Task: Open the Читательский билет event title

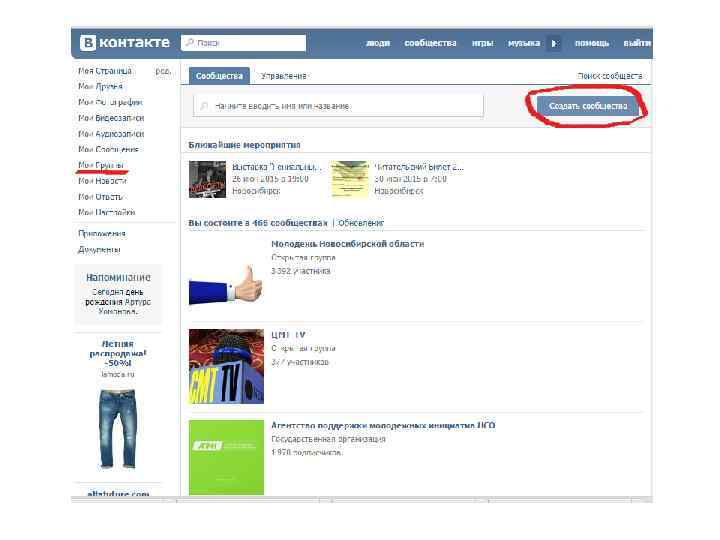Action: coord(419,167)
